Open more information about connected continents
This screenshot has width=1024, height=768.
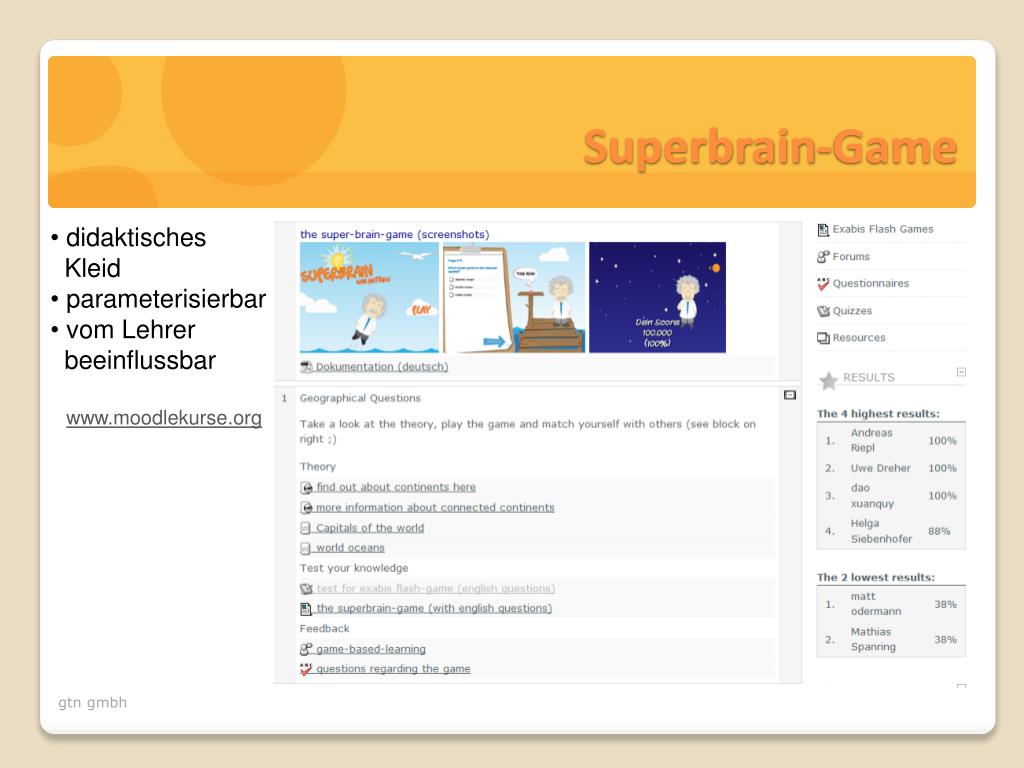[435, 507]
